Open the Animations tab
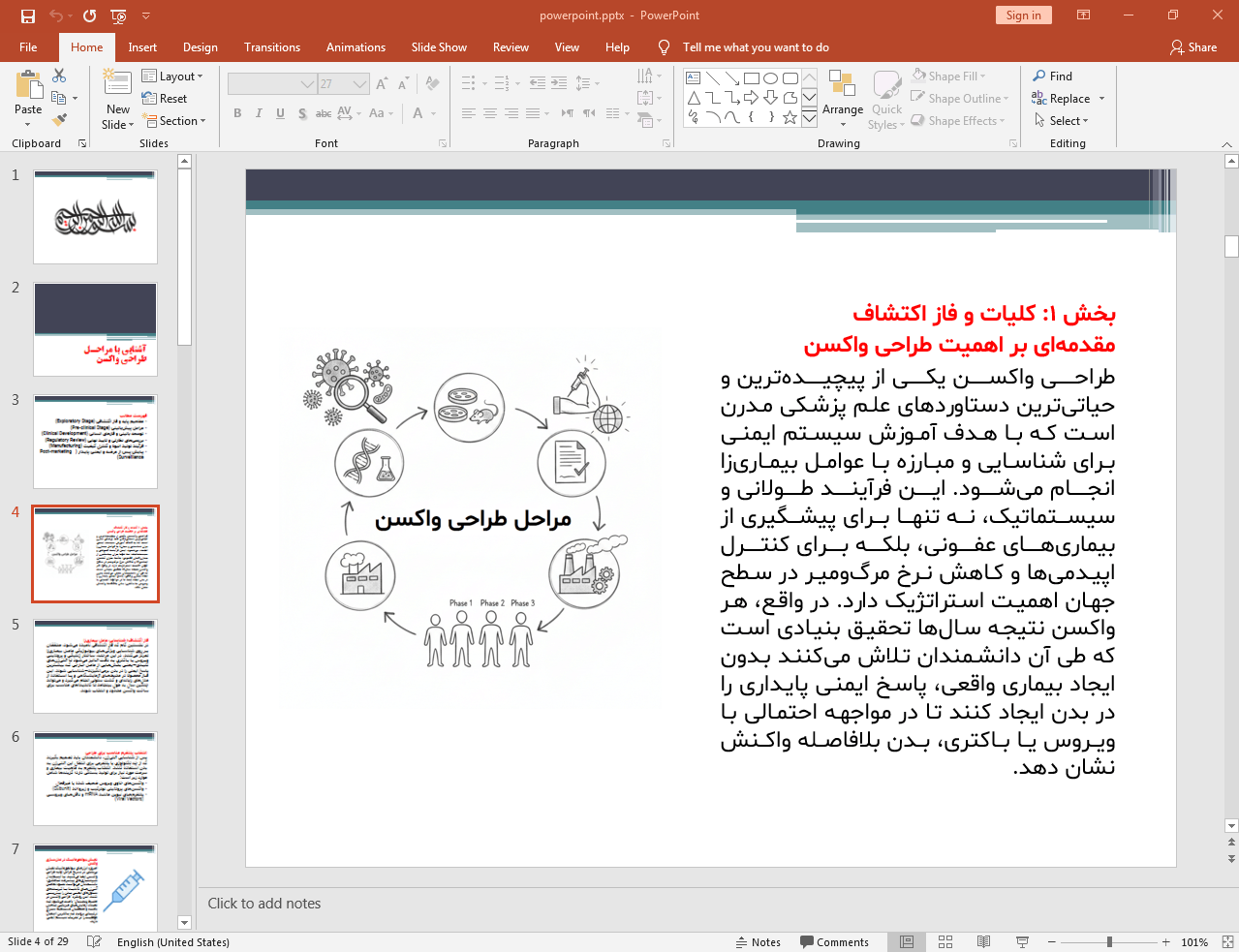The width and height of the screenshot is (1239, 952). (x=356, y=46)
